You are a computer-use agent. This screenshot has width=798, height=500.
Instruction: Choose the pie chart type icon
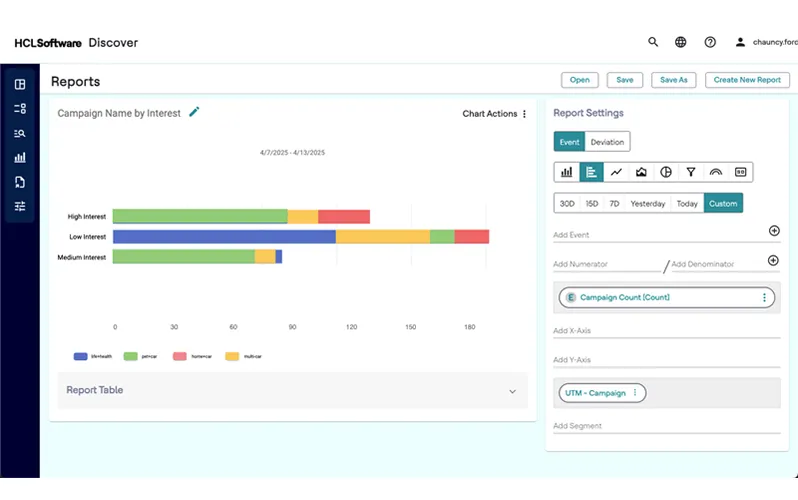(666, 172)
